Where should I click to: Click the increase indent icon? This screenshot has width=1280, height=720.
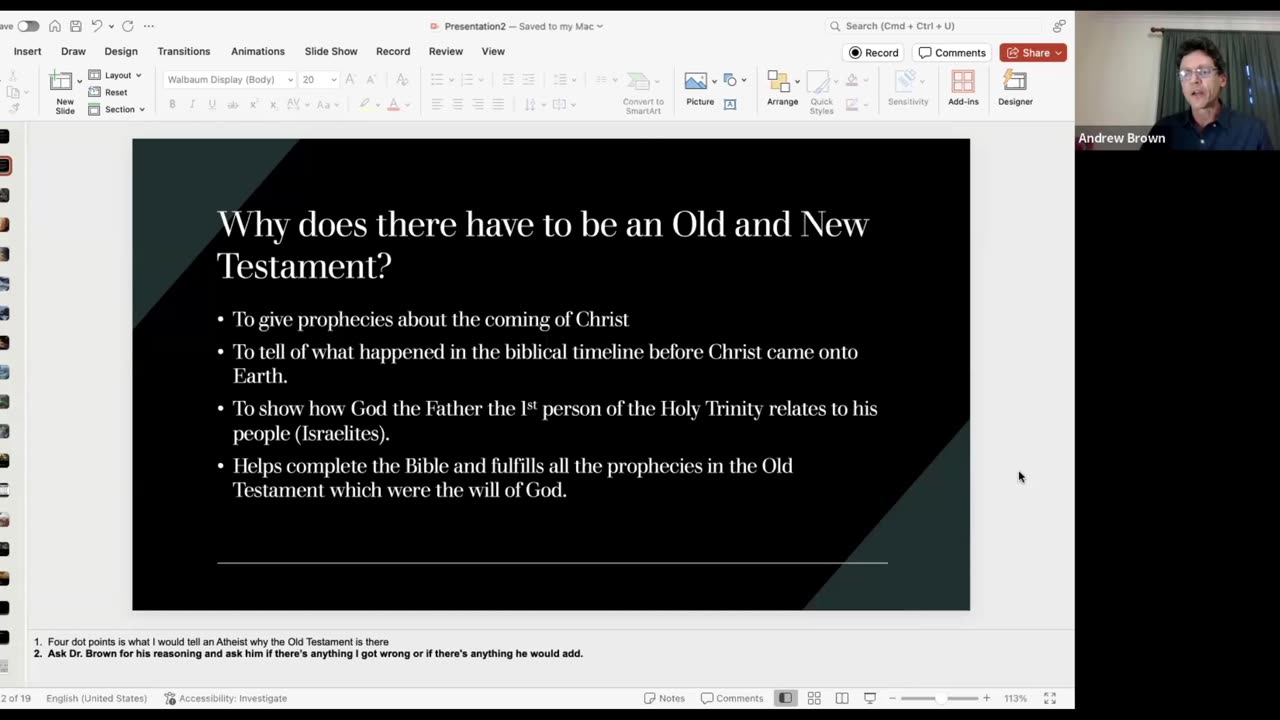point(528,80)
